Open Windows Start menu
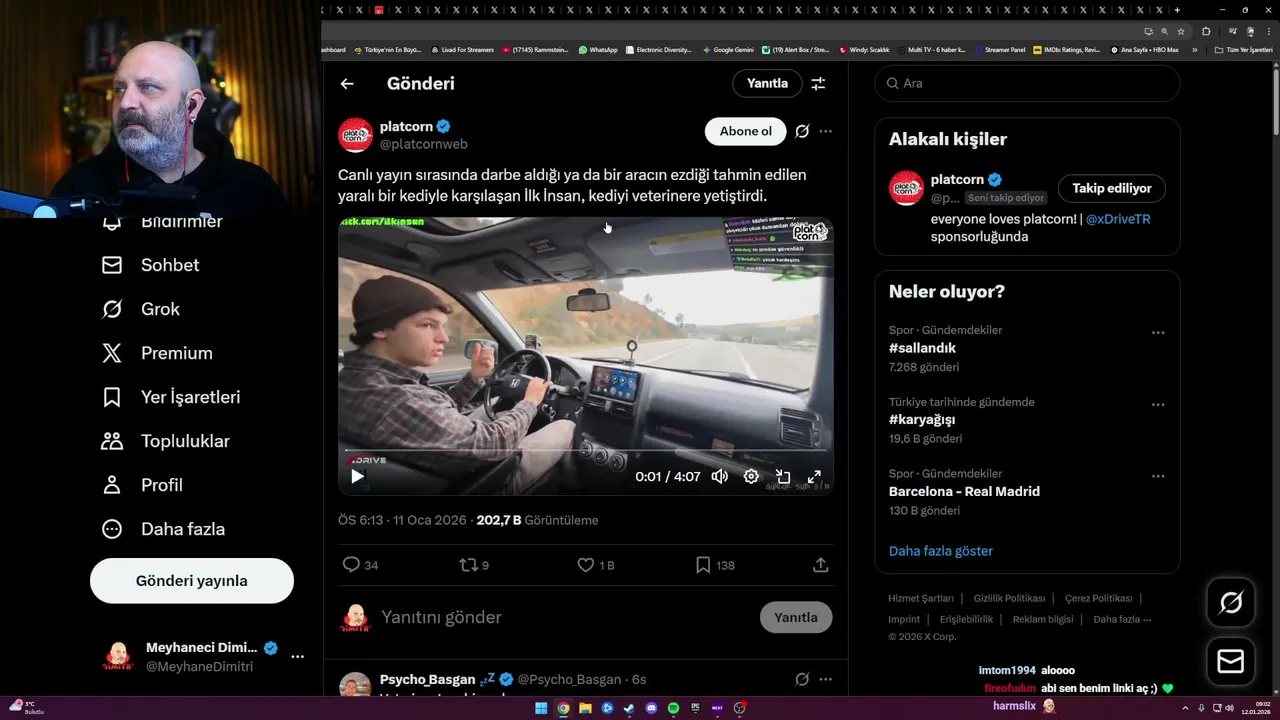 tap(541, 708)
